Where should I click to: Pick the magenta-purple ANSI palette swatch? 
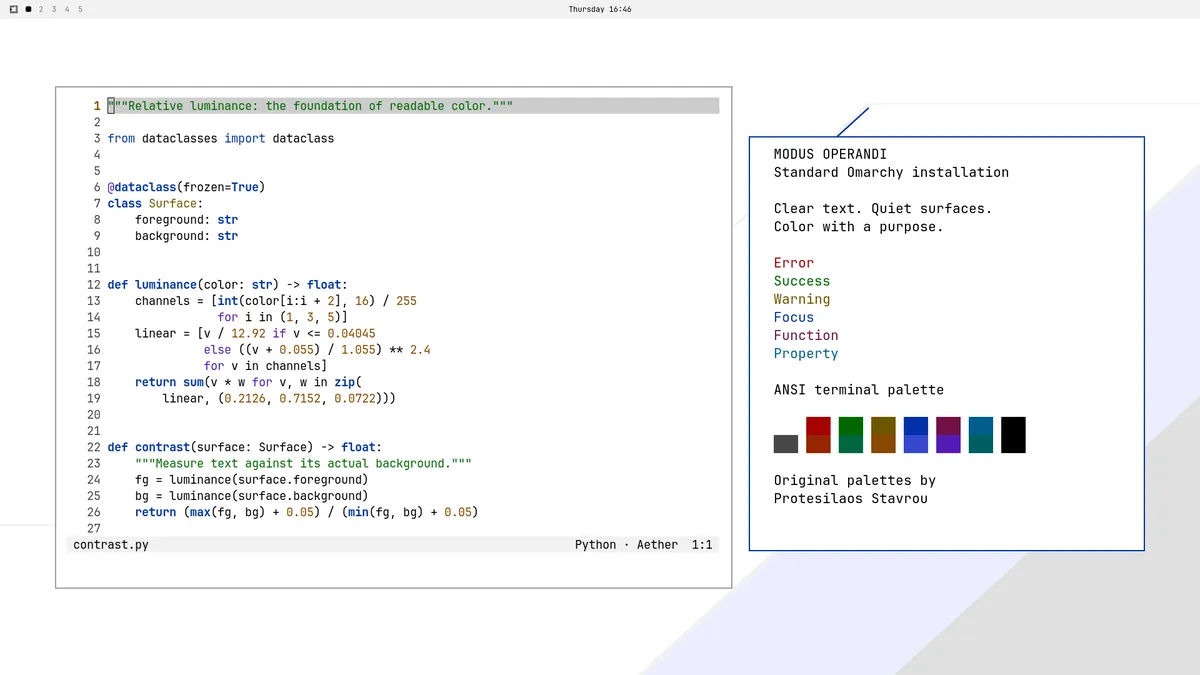pyautogui.click(x=948, y=435)
